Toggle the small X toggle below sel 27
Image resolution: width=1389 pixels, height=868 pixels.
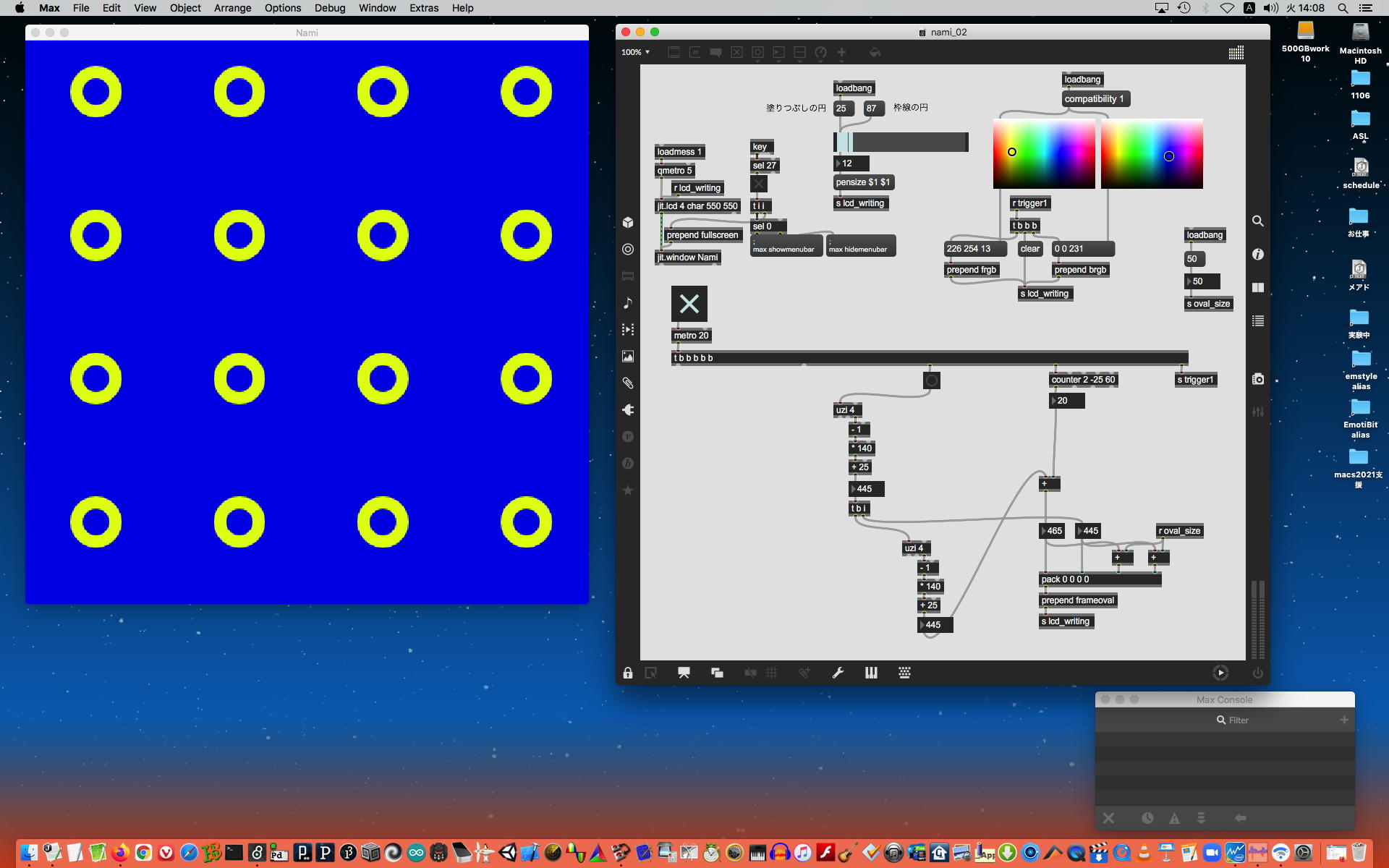pos(758,184)
